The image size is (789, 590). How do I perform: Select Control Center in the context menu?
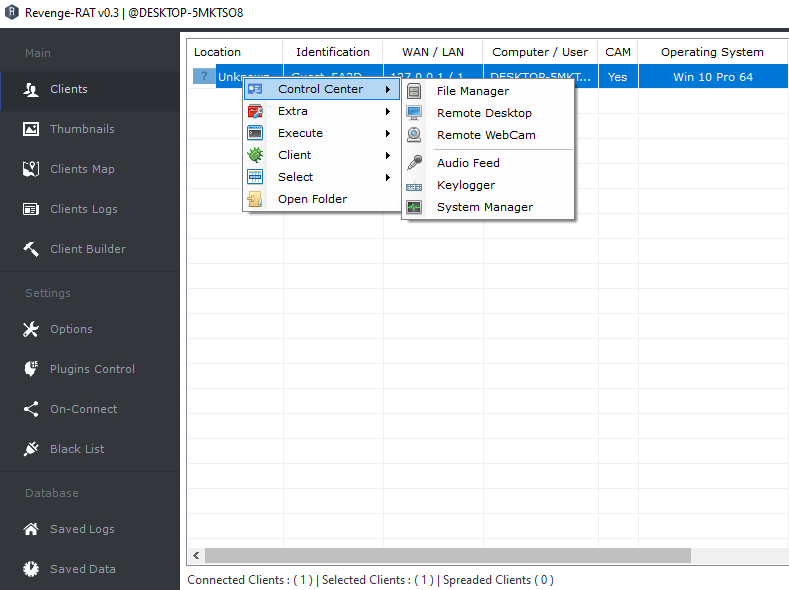(321, 89)
